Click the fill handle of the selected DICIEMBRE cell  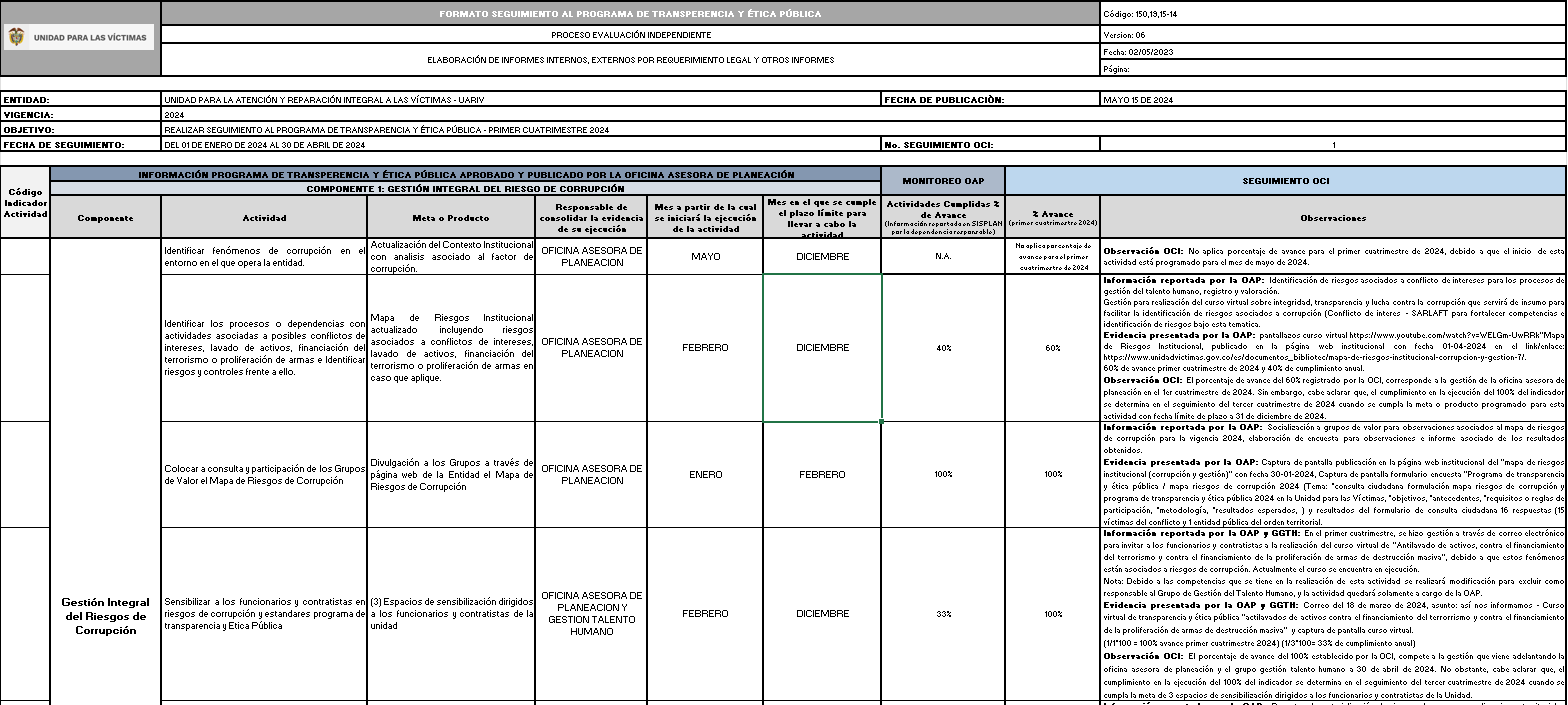coord(881,421)
